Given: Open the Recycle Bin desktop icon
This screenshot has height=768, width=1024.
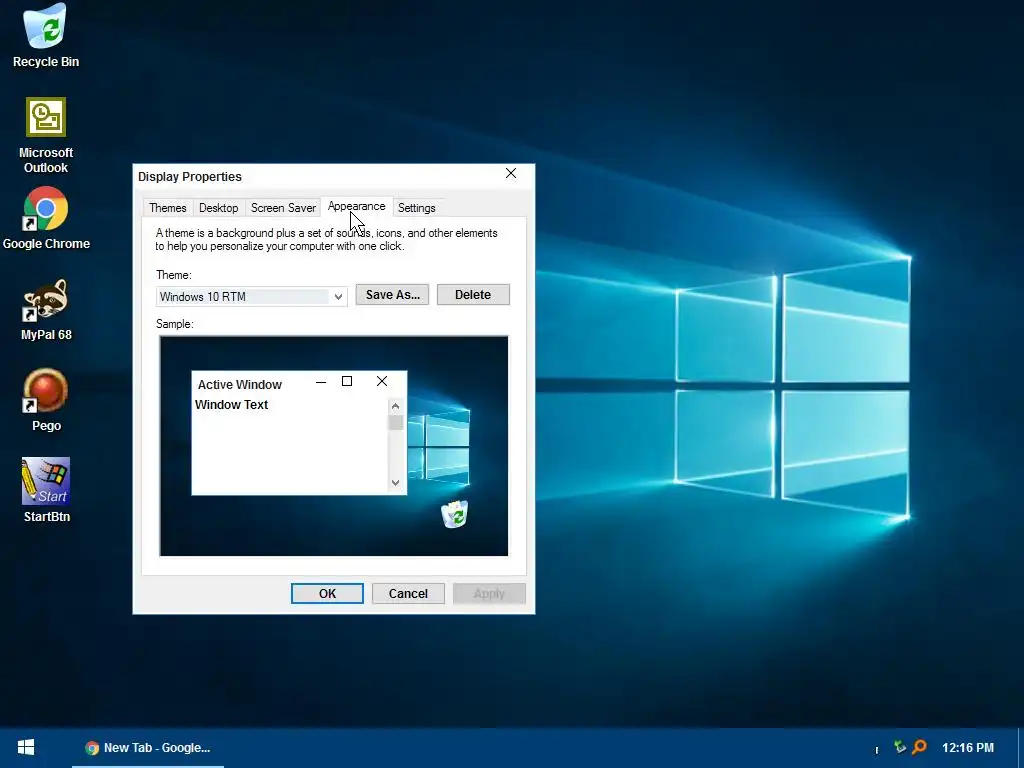Looking at the screenshot, I should (46, 36).
